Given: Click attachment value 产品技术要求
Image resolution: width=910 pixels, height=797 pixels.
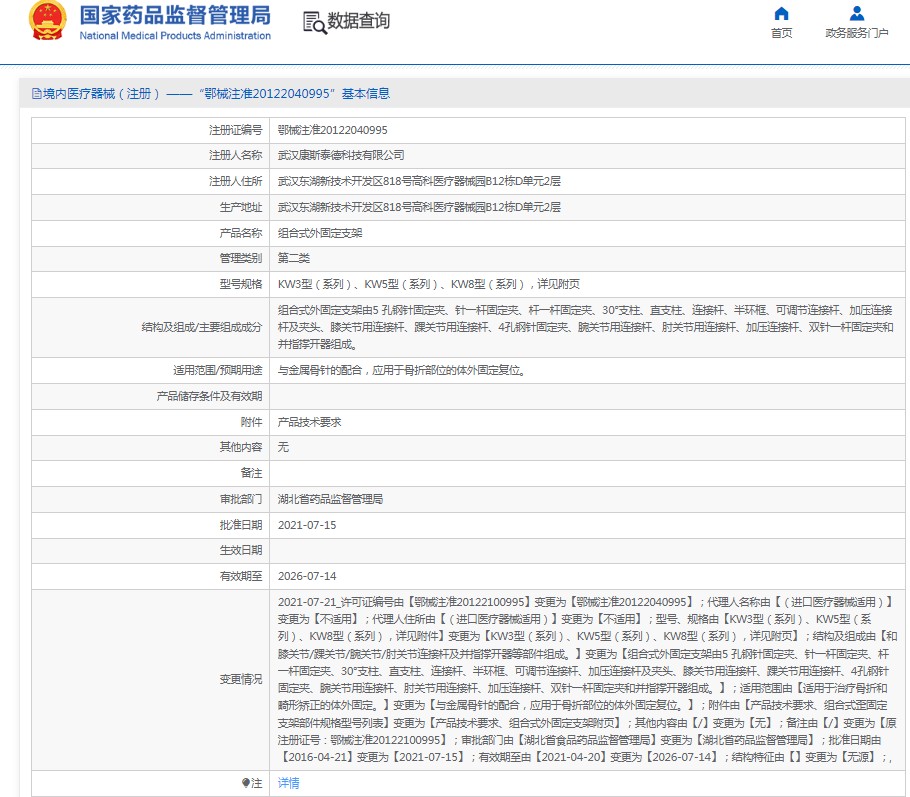Looking at the screenshot, I should (309, 422).
